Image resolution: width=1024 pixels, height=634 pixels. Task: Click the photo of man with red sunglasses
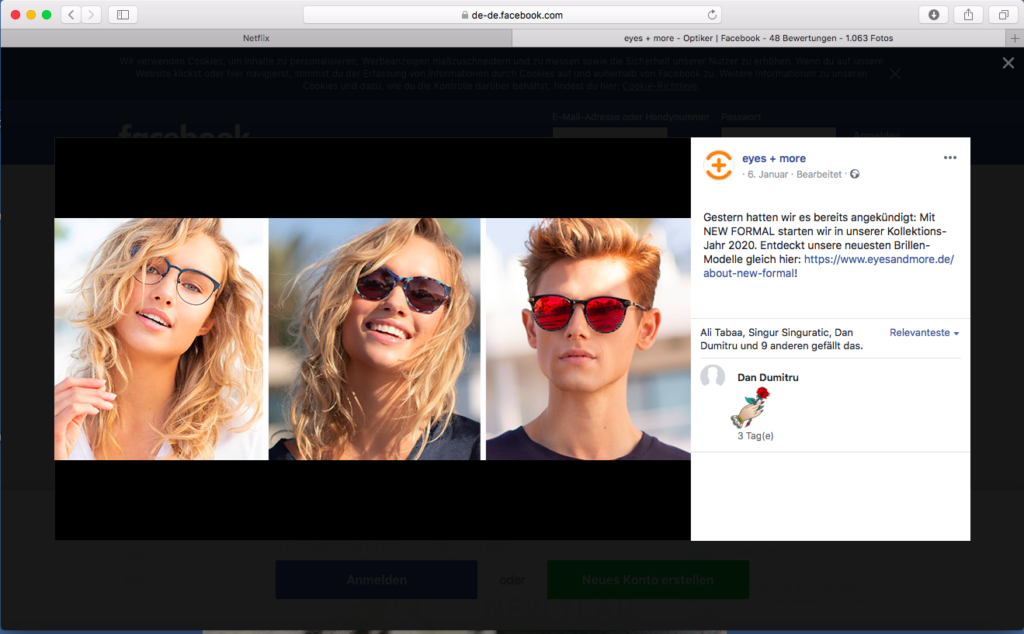[x=587, y=339]
